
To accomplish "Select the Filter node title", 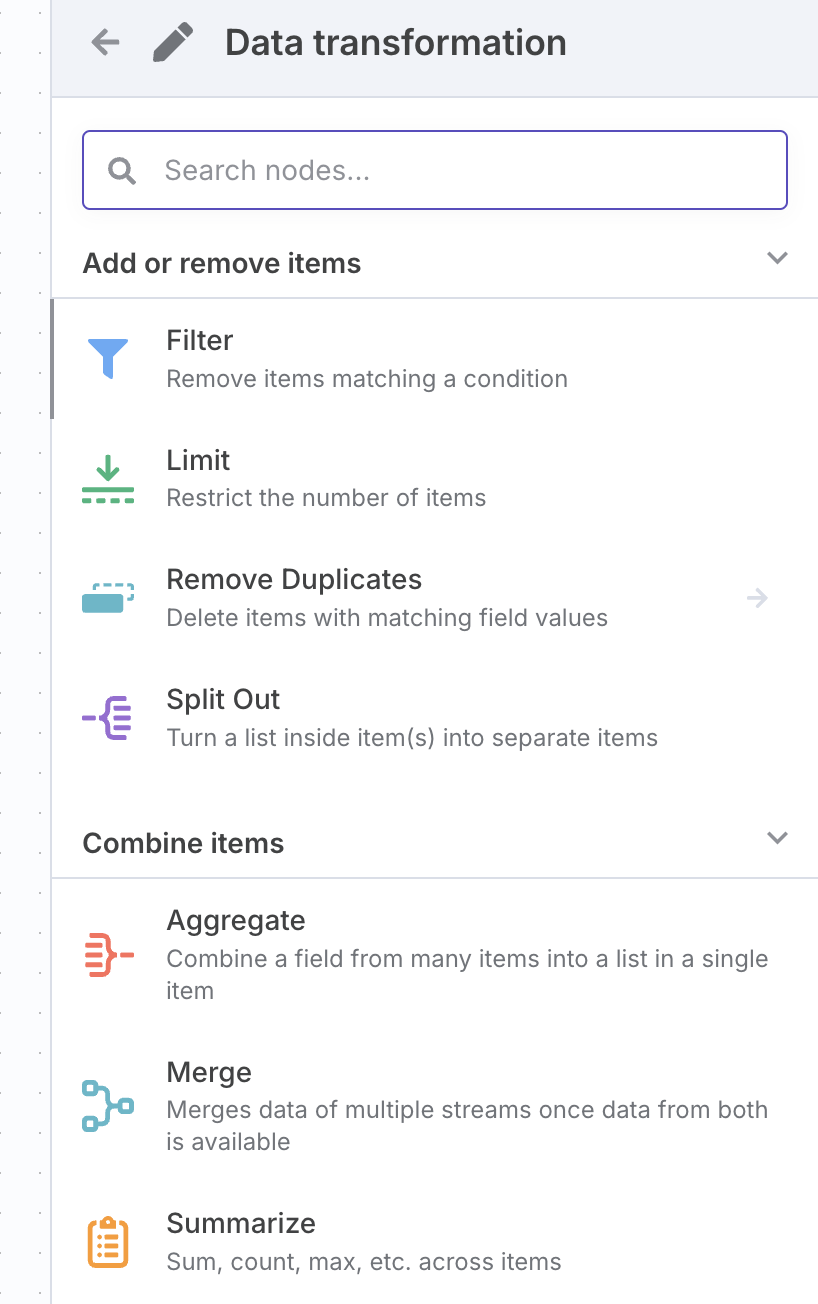I will (200, 341).
